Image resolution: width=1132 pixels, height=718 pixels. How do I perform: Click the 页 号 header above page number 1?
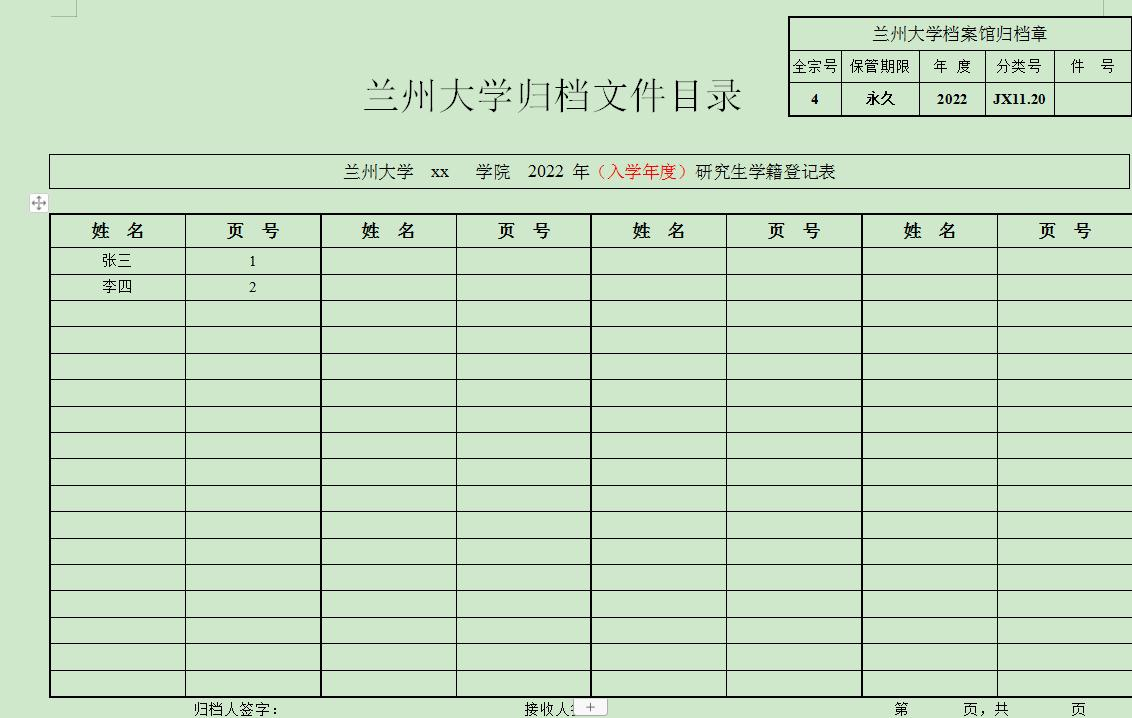click(253, 231)
